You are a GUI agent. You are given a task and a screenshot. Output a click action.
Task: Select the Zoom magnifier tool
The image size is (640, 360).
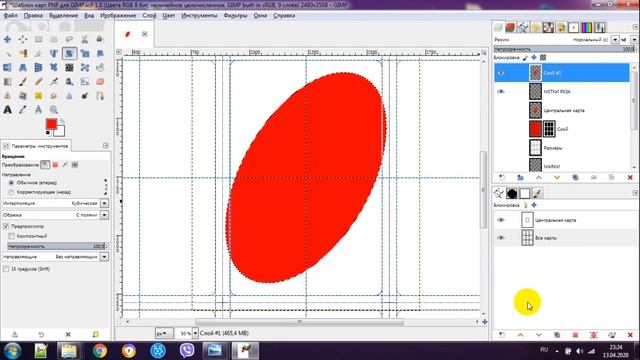tap(53, 109)
